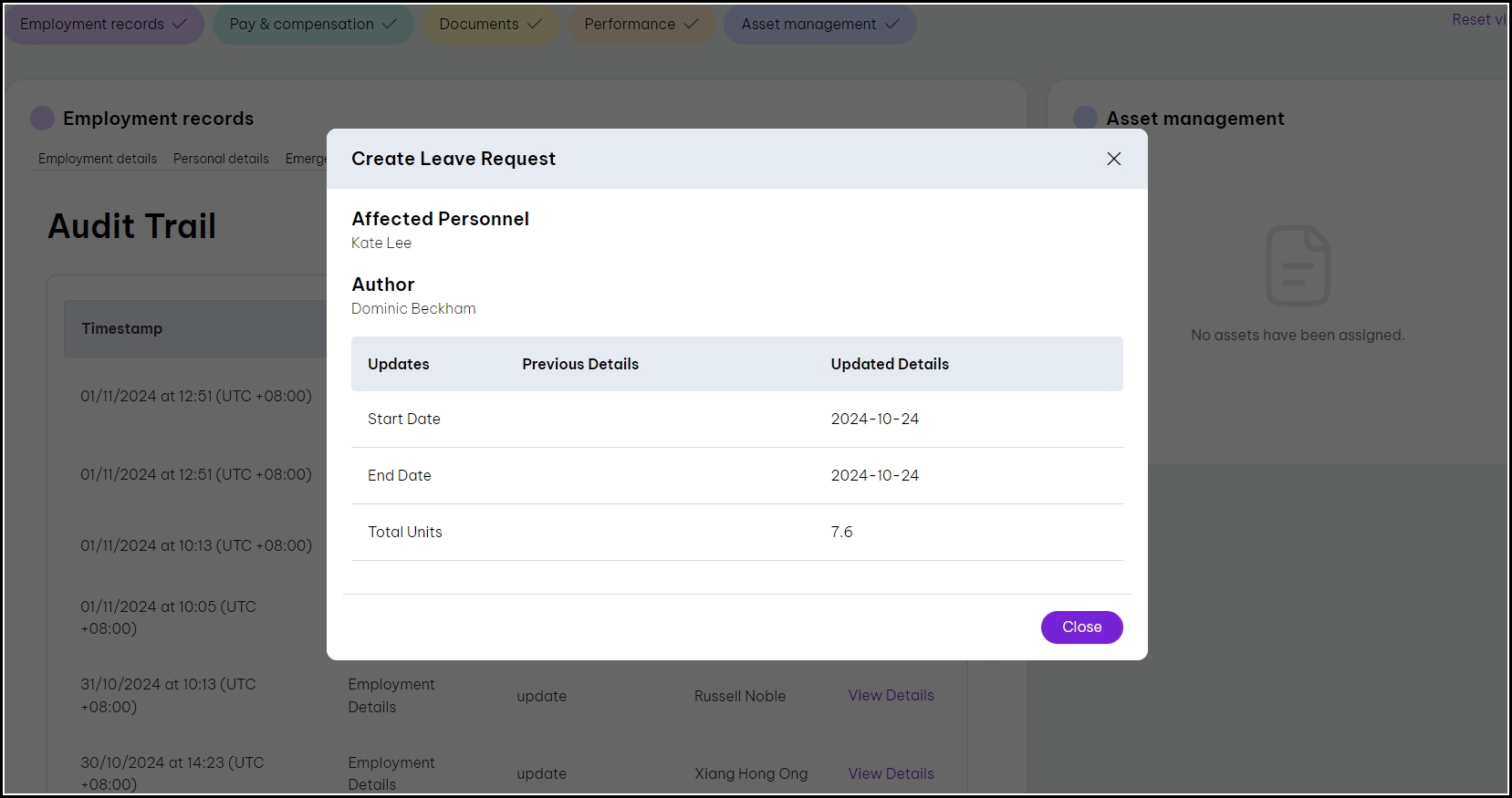Screen dimensions: 1512x798
Task: Switch to the Employment details tab
Action: pyautogui.click(x=98, y=159)
